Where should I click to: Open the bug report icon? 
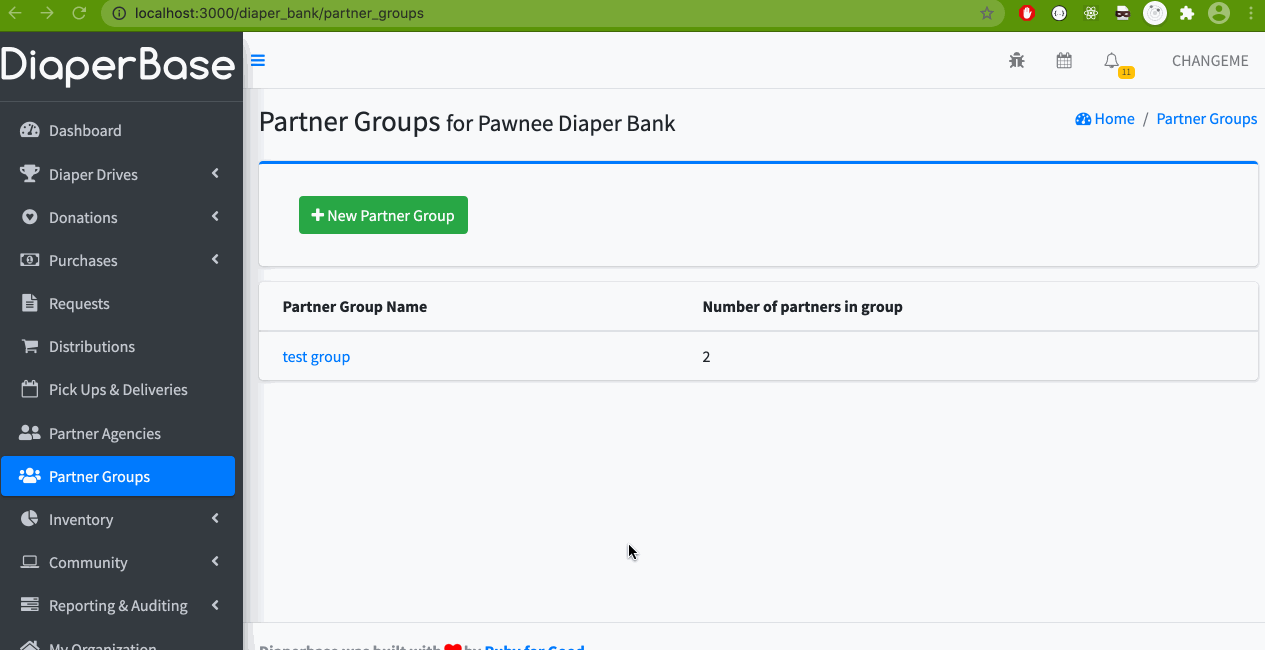click(x=1017, y=61)
